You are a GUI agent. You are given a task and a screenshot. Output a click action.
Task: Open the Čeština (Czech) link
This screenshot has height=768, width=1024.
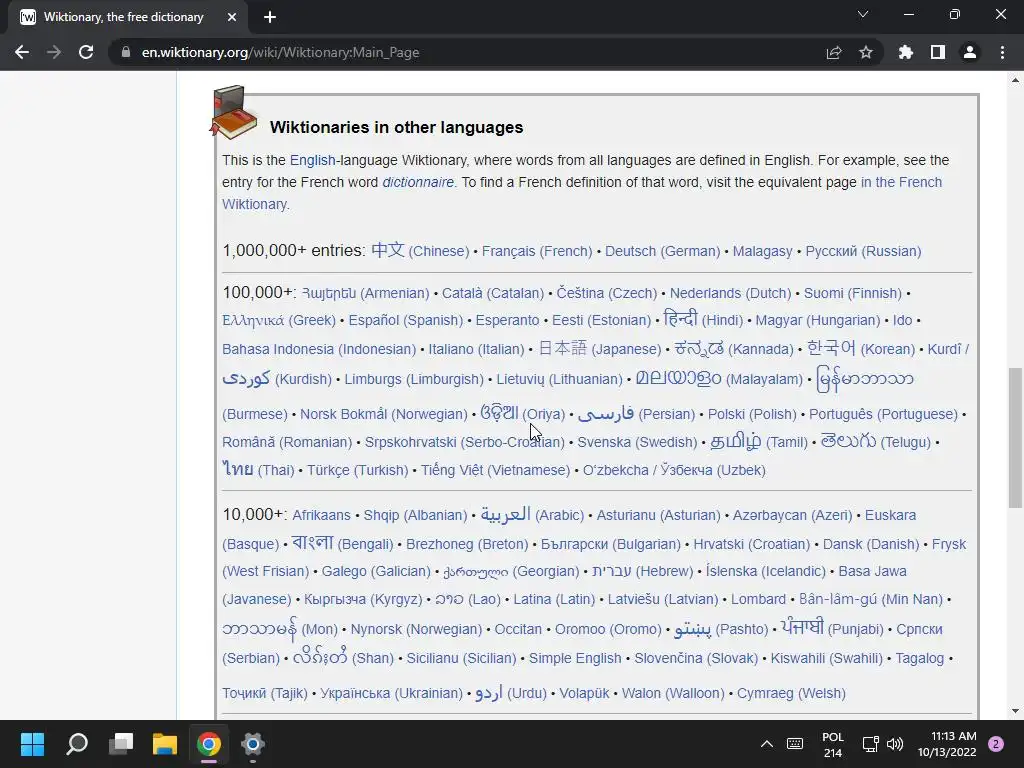607,293
